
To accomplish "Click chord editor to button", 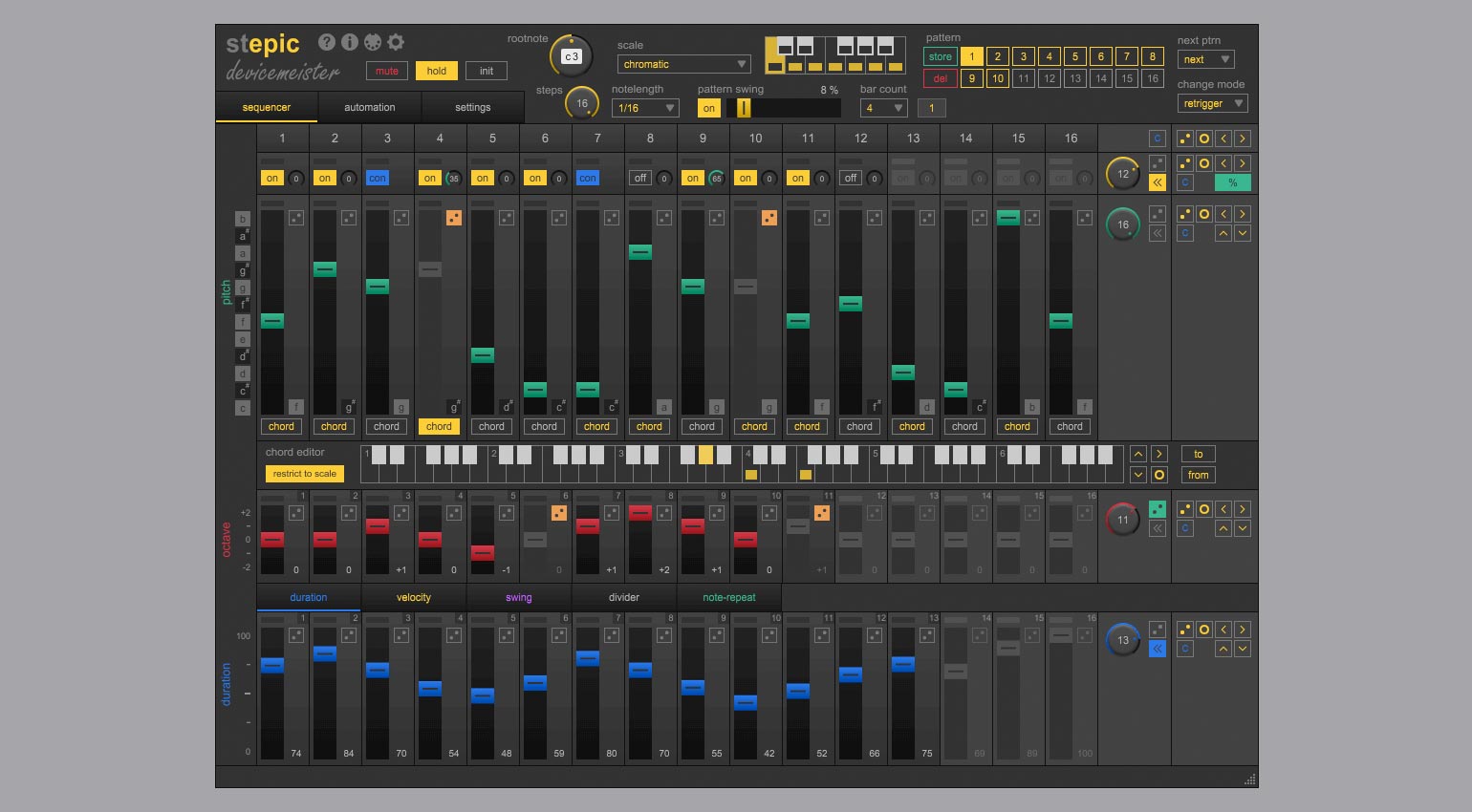I will coord(1199,454).
